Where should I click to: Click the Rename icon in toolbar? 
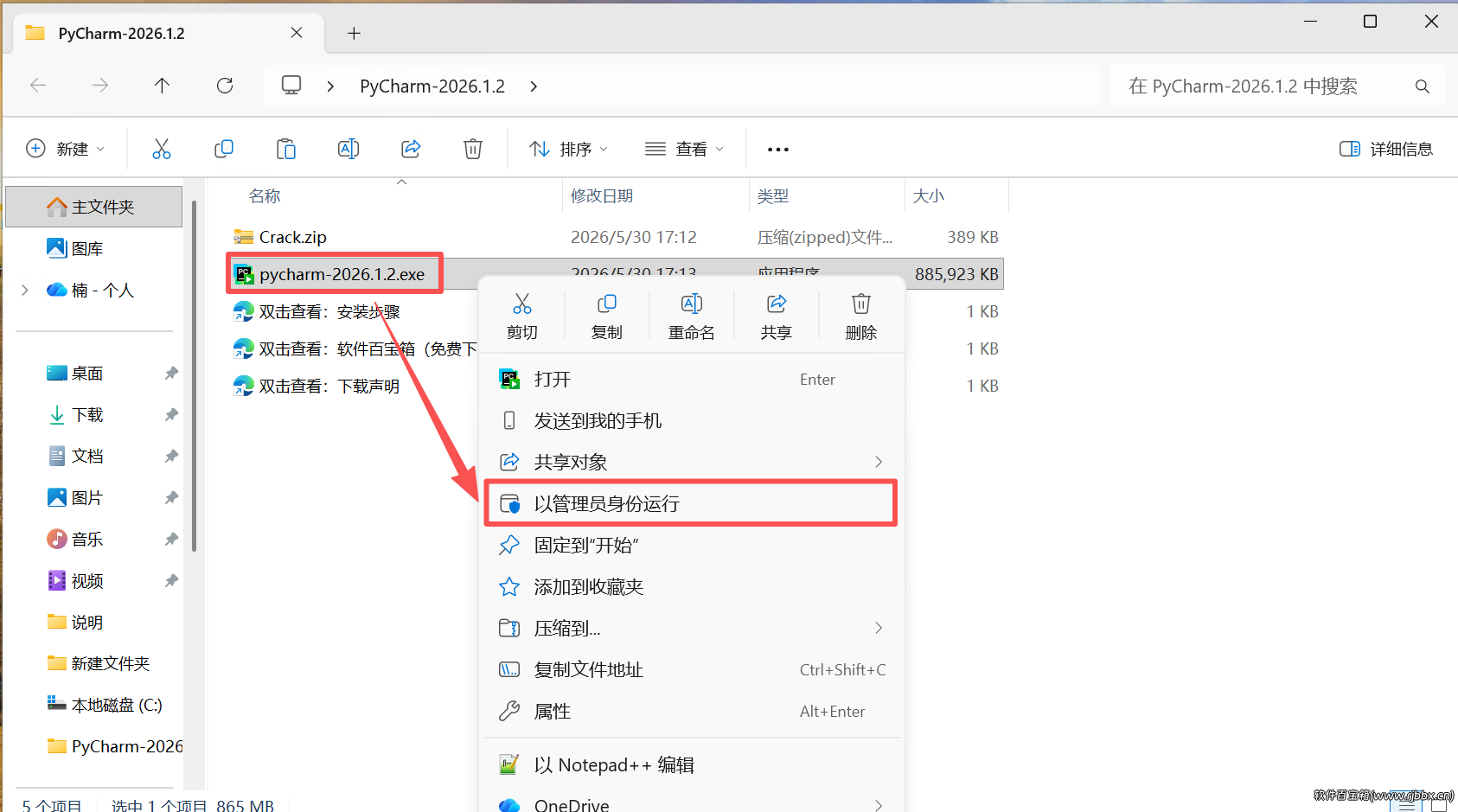tap(349, 149)
